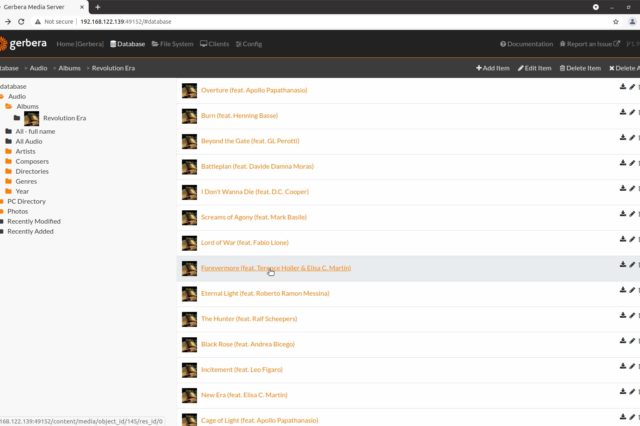
Task: Download the Battleplan track
Action: click(623, 163)
